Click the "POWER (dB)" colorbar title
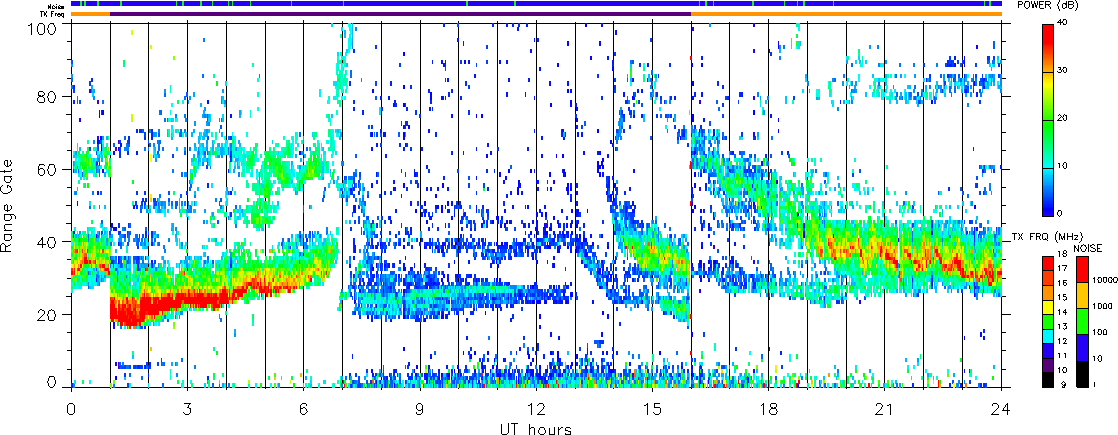This screenshot has width=1118, height=435. 1046,6
